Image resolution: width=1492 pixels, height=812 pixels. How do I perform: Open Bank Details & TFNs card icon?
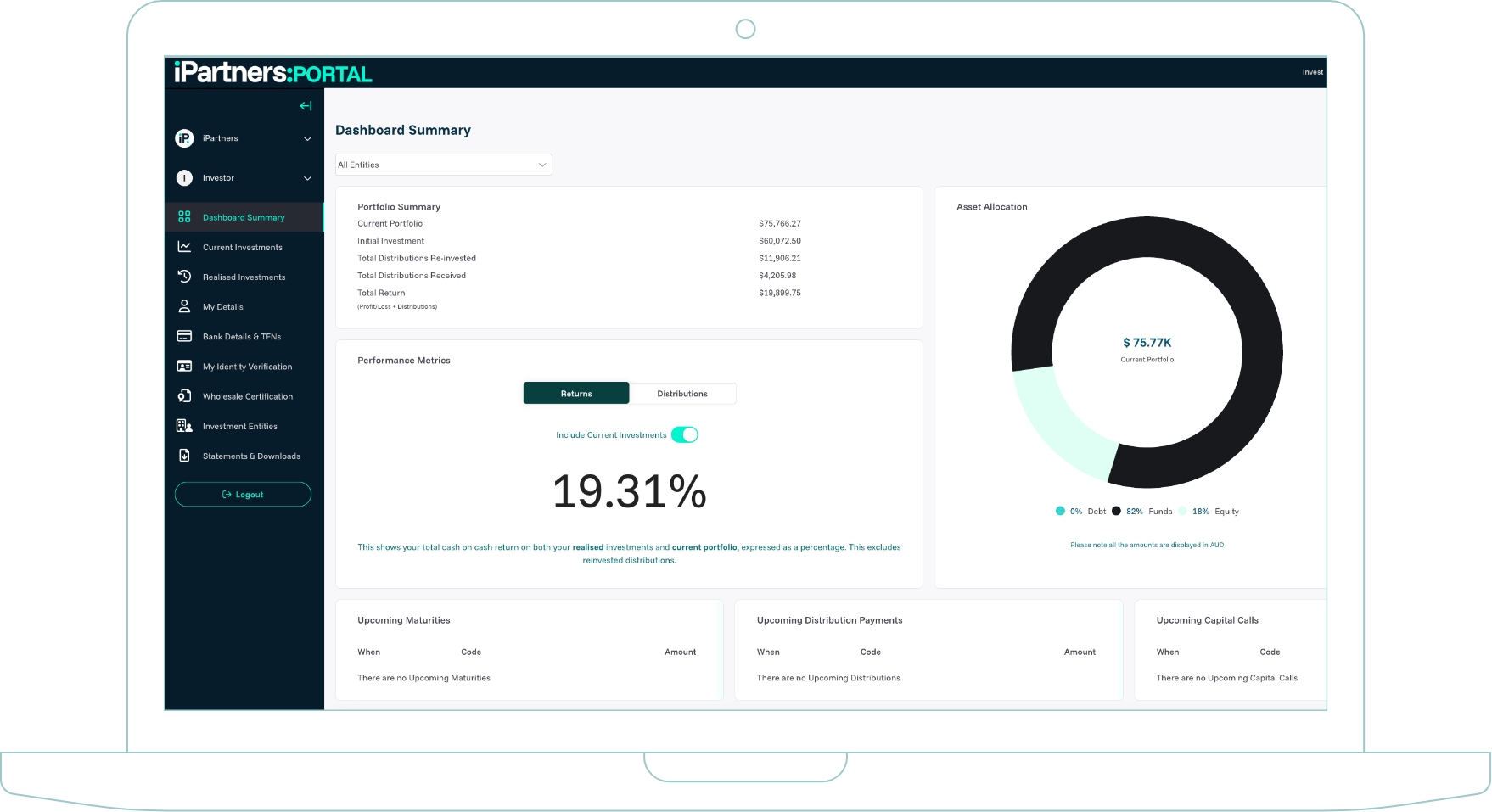click(x=184, y=336)
